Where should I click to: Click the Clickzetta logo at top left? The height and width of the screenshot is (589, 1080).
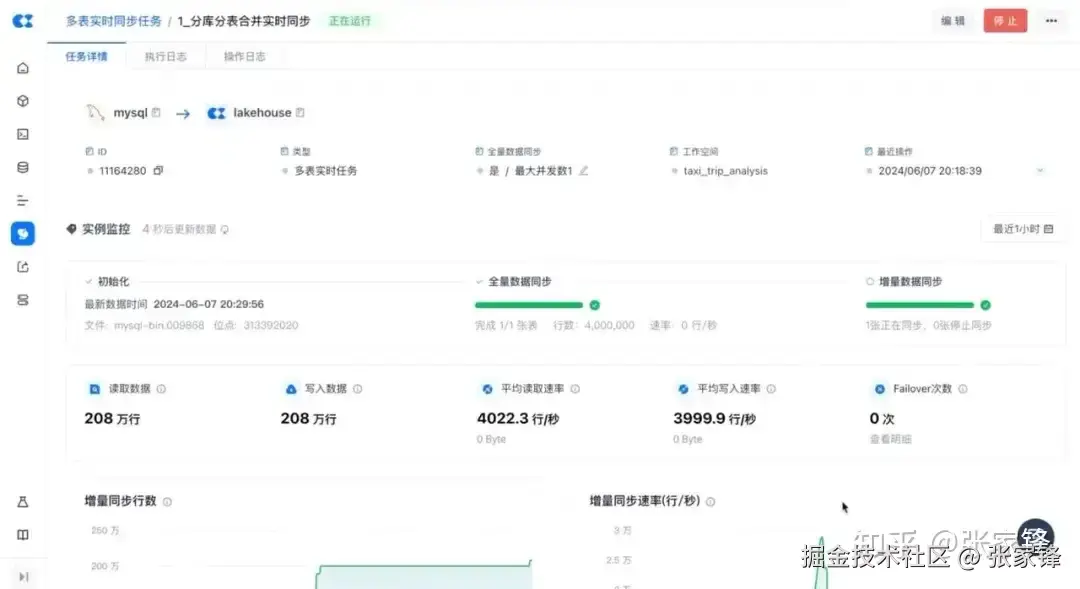coord(23,21)
